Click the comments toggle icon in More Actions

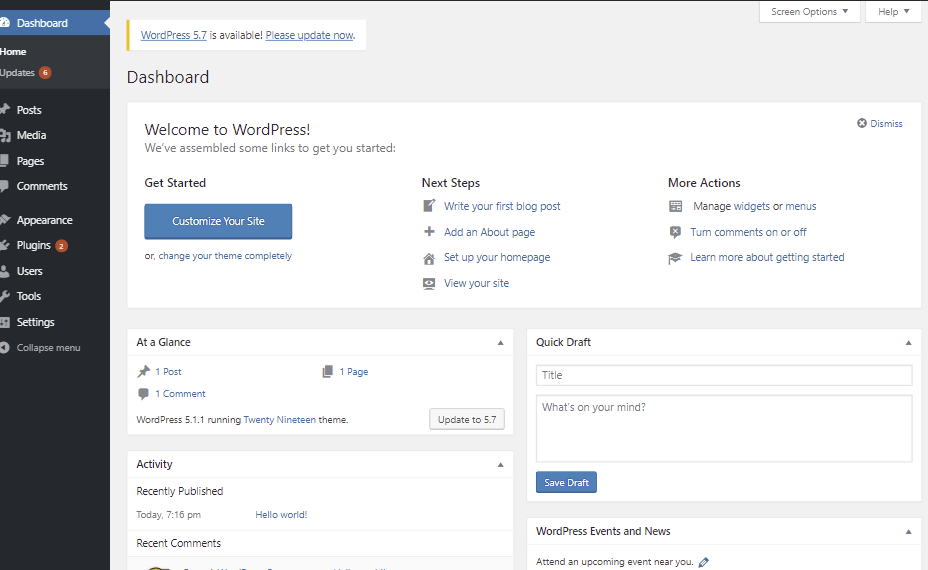675,232
